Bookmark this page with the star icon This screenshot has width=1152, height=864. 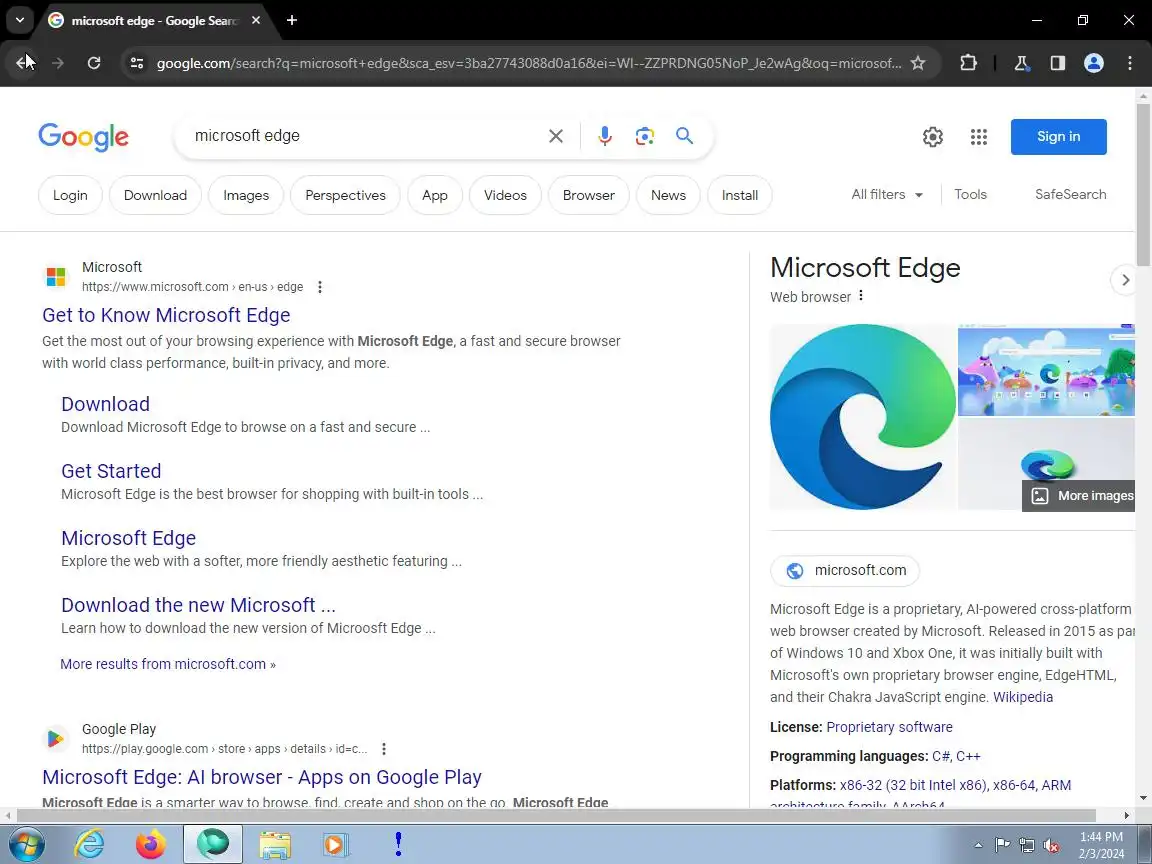[x=918, y=63]
